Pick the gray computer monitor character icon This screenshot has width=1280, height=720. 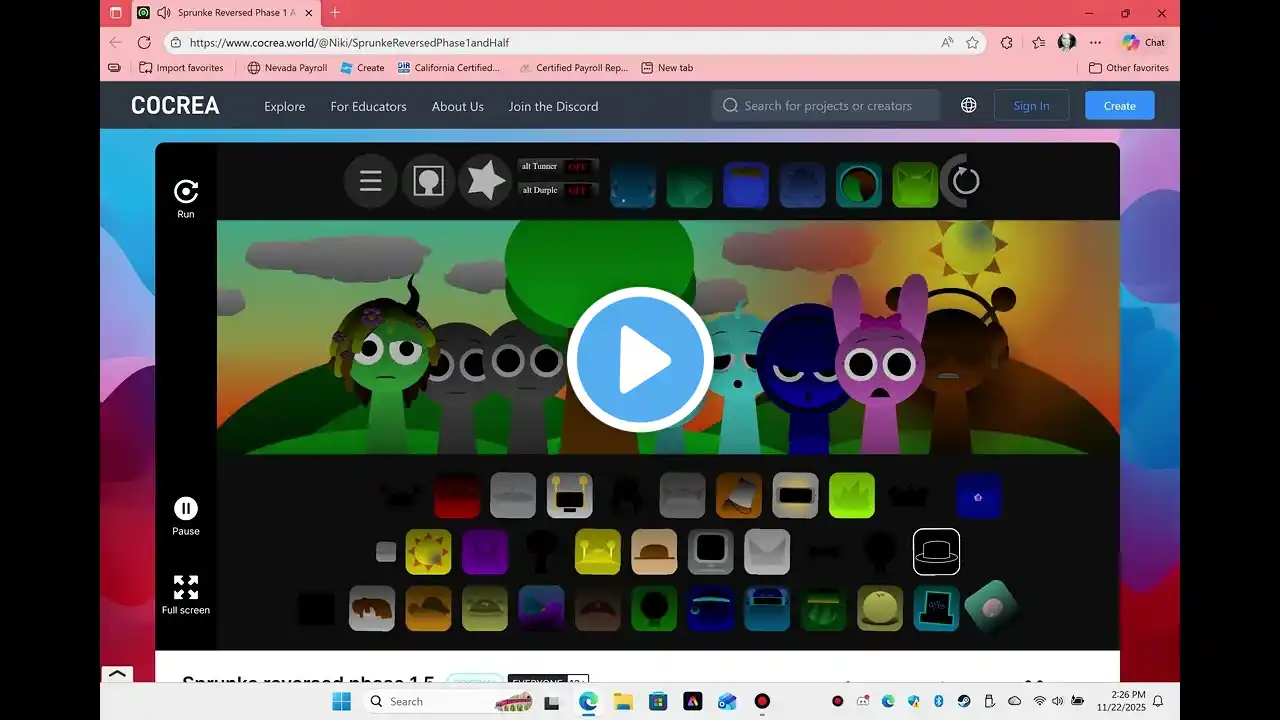point(711,552)
